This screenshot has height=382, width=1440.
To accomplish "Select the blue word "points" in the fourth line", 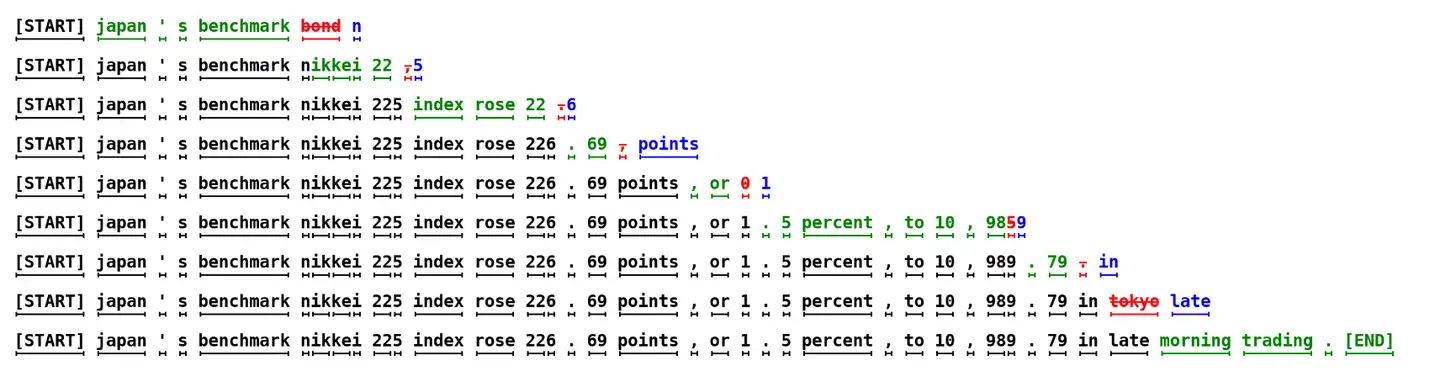I will [x=668, y=145].
